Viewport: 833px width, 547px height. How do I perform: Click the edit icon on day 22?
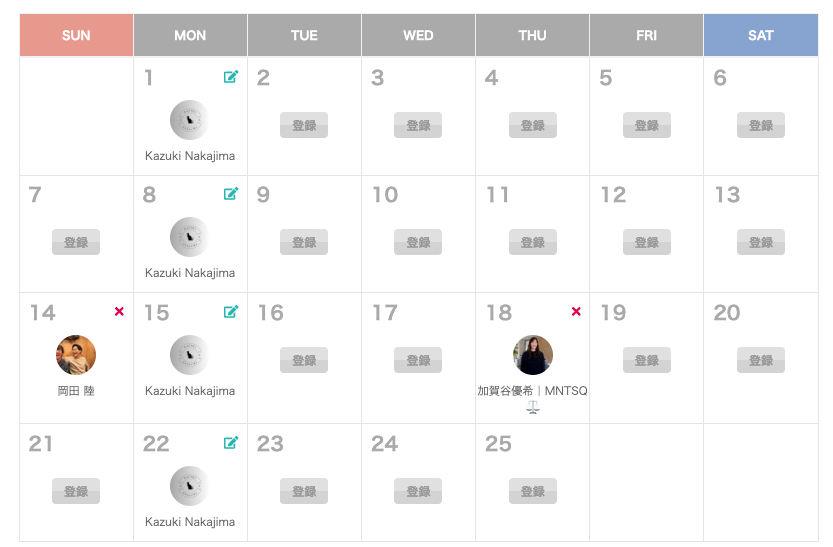point(231,442)
